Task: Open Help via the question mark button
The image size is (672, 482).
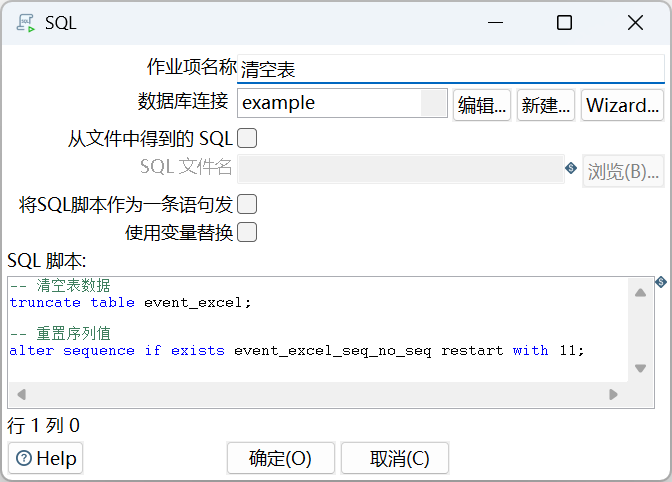Action: click(45, 458)
